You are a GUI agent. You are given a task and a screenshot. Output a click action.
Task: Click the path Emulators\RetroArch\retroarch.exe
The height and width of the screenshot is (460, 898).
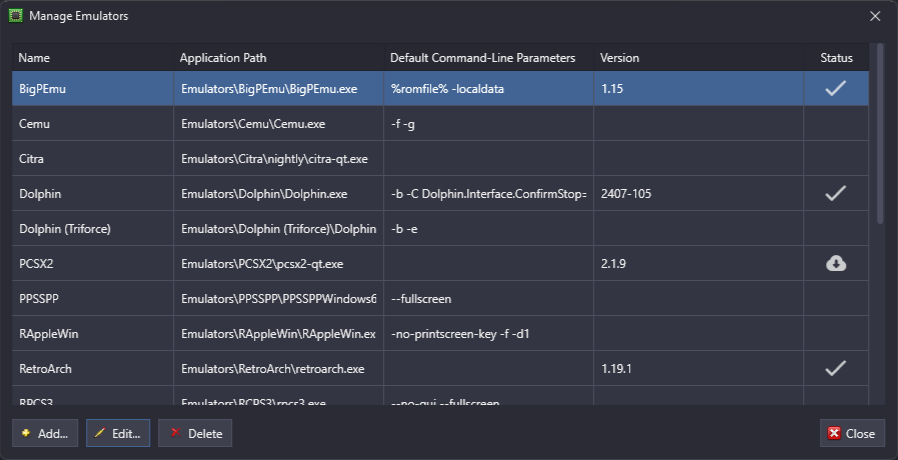coord(273,368)
